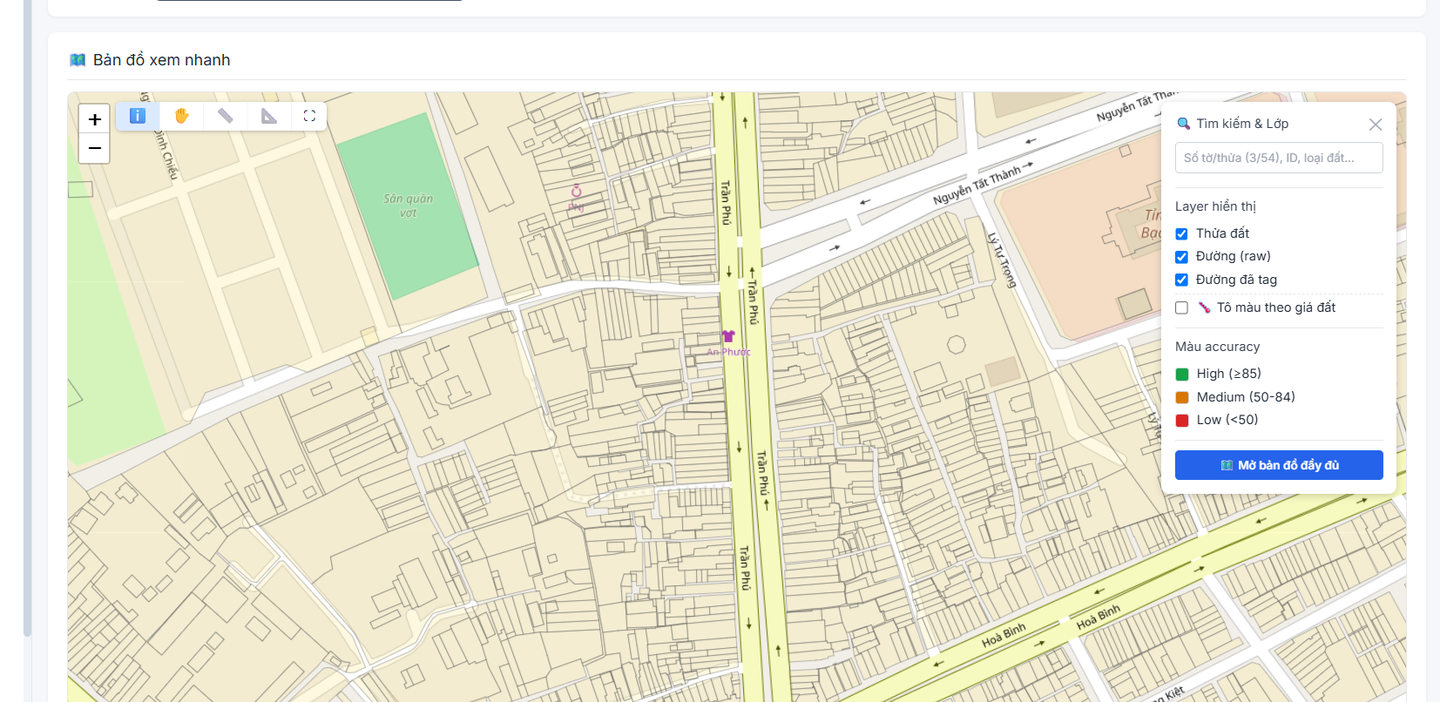Focus the Số tờ/thửa search field
This screenshot has height=702, width=1440.
(x=1279, y=158)
